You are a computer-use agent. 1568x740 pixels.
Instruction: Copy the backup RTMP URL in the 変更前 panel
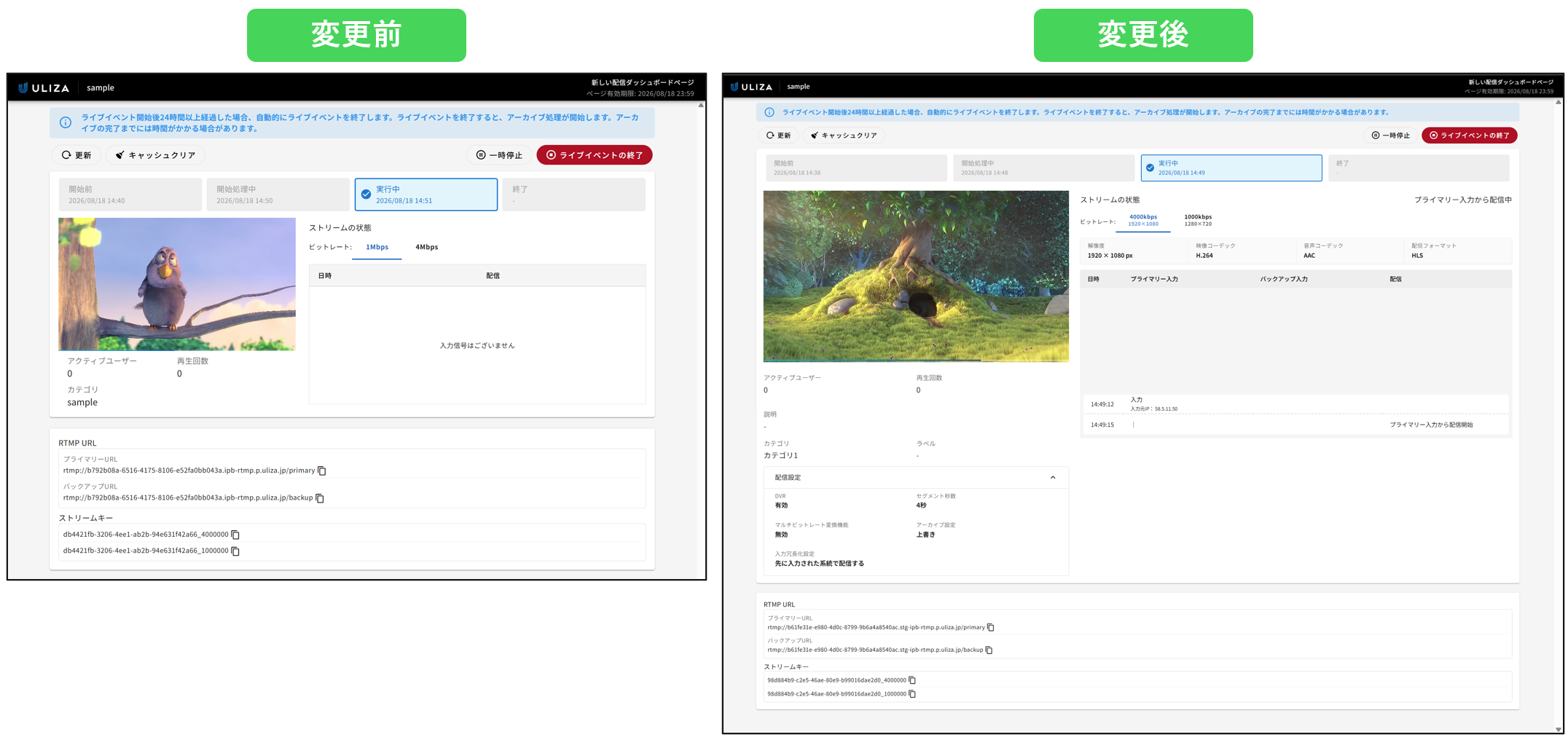tap(320, 498)
